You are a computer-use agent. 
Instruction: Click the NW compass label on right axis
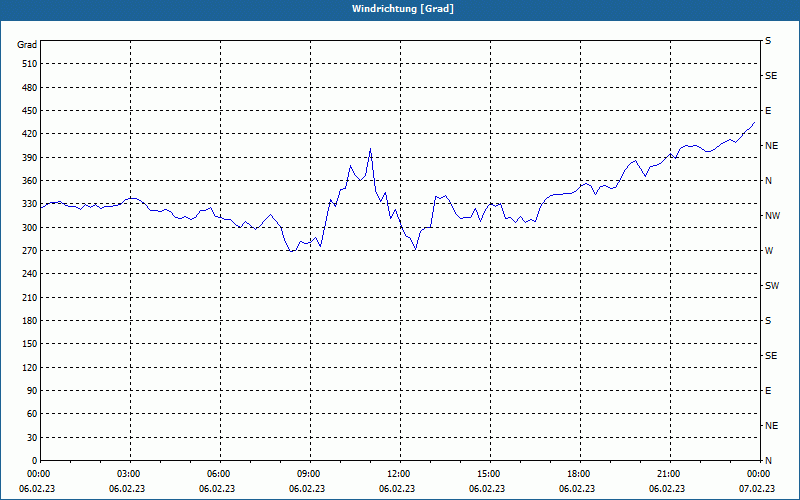click(x=772, y=216)
